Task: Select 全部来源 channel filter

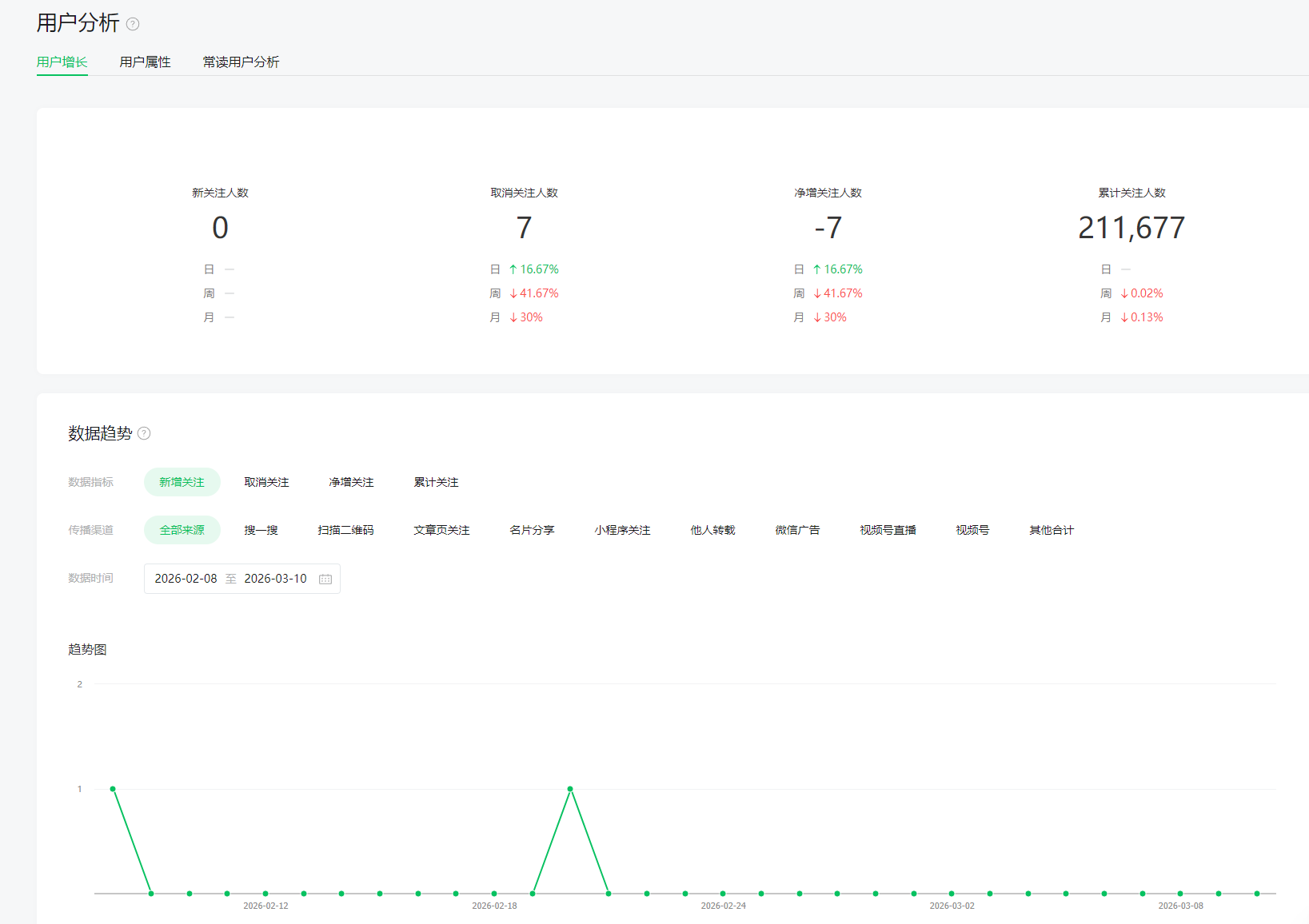Action: pos(182,530)
